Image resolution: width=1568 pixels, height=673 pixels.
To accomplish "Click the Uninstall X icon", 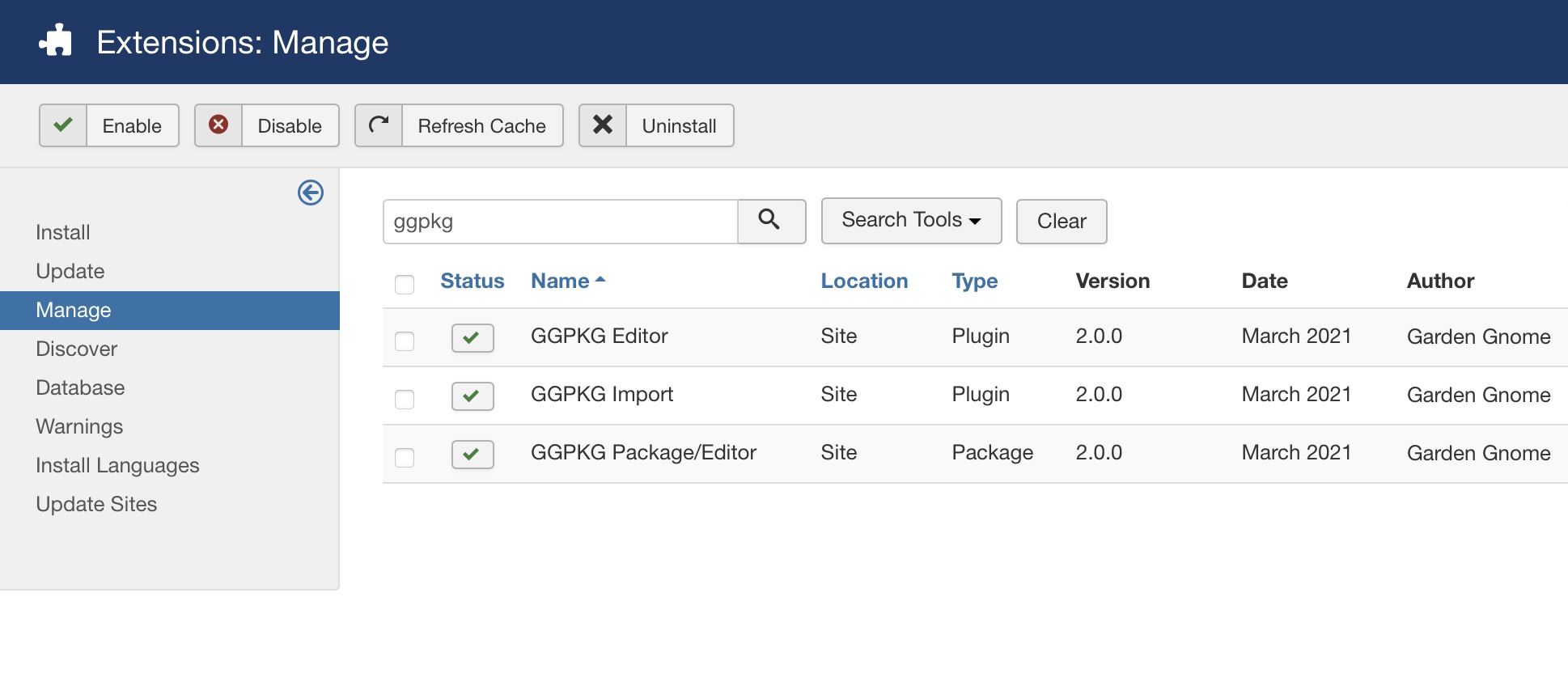I will (x=603, y=125).
